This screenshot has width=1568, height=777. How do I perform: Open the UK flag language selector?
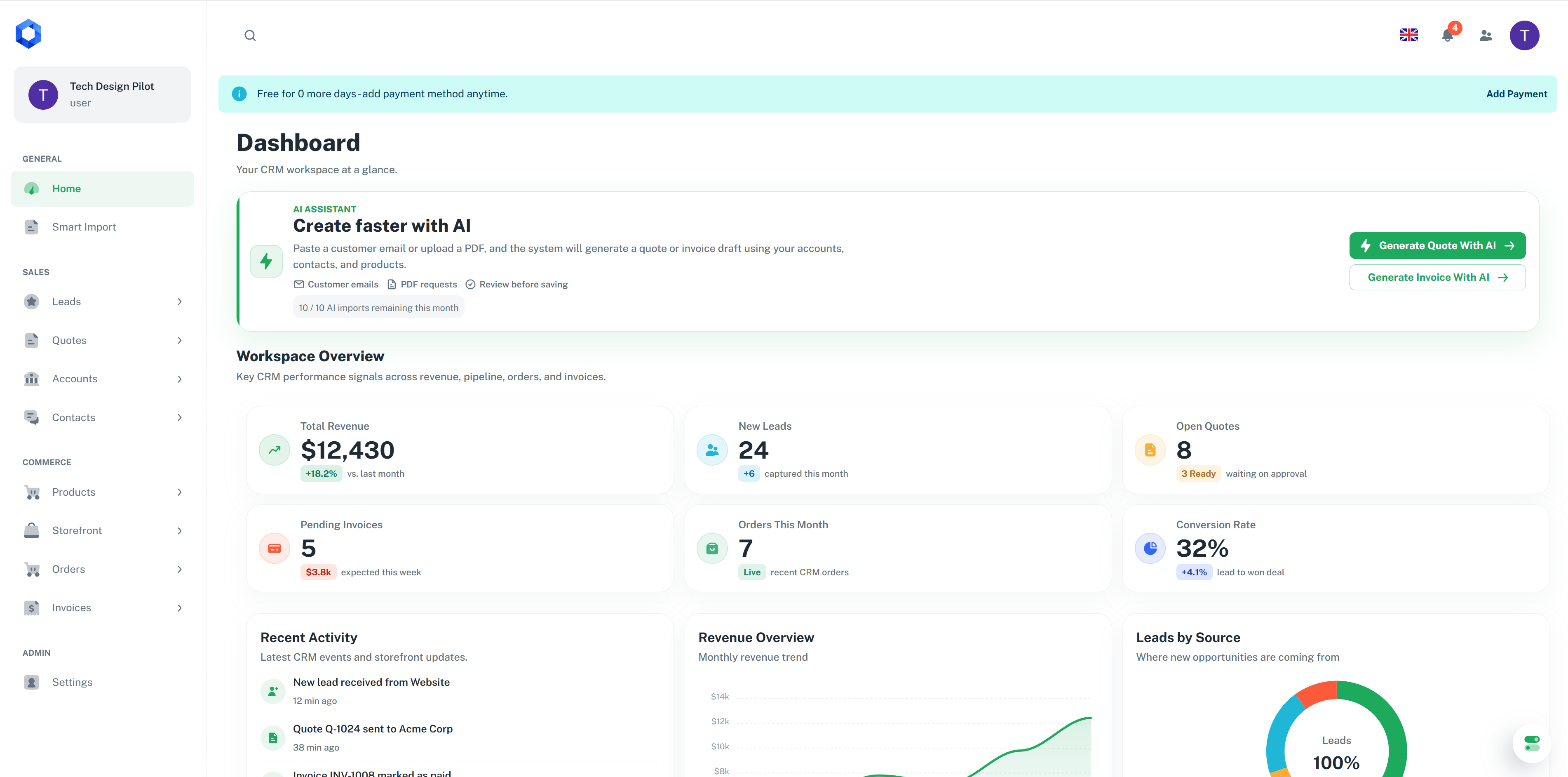(x=1408, y=35)
